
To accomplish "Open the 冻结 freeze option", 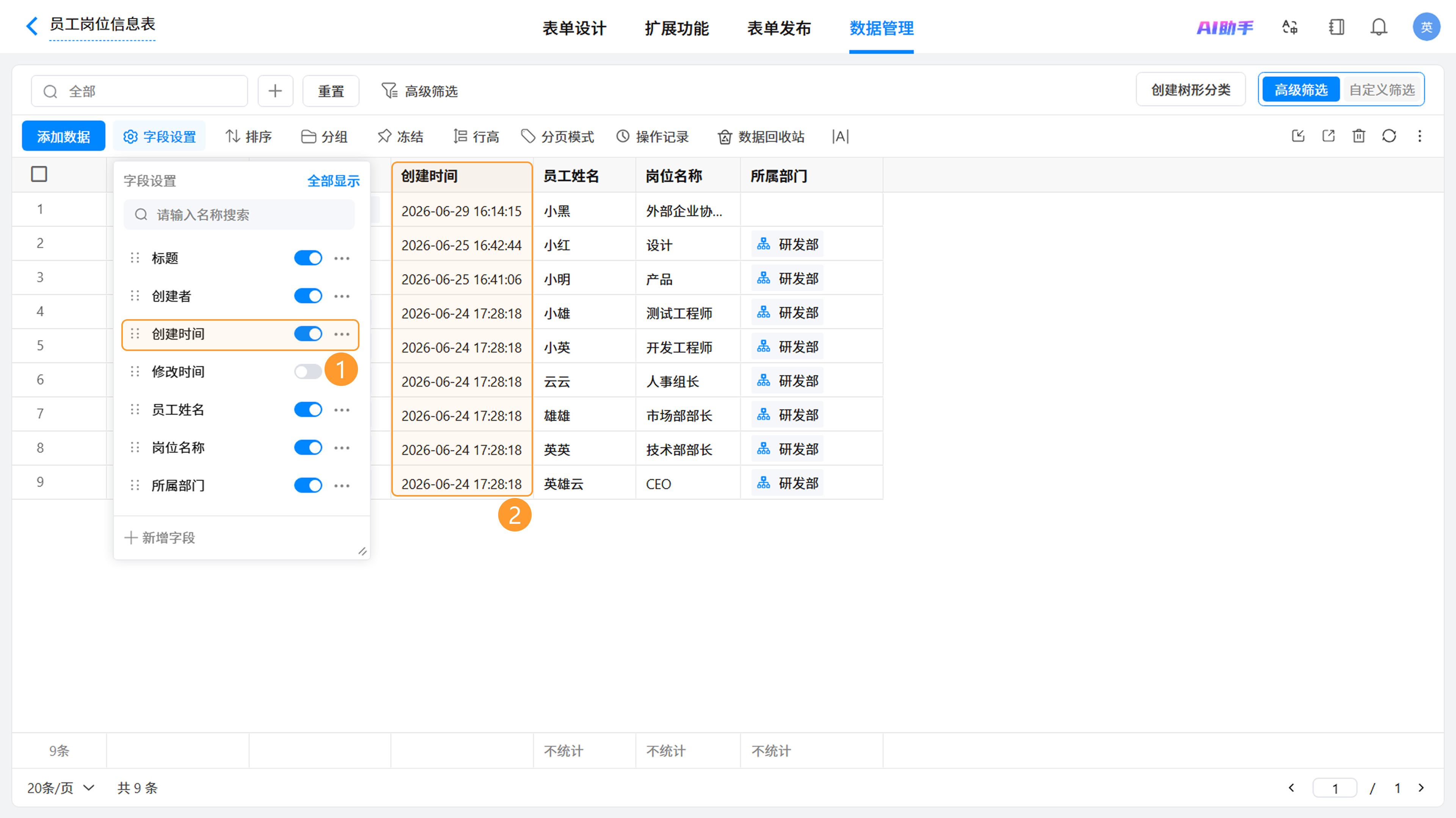I will pos(400,136).
